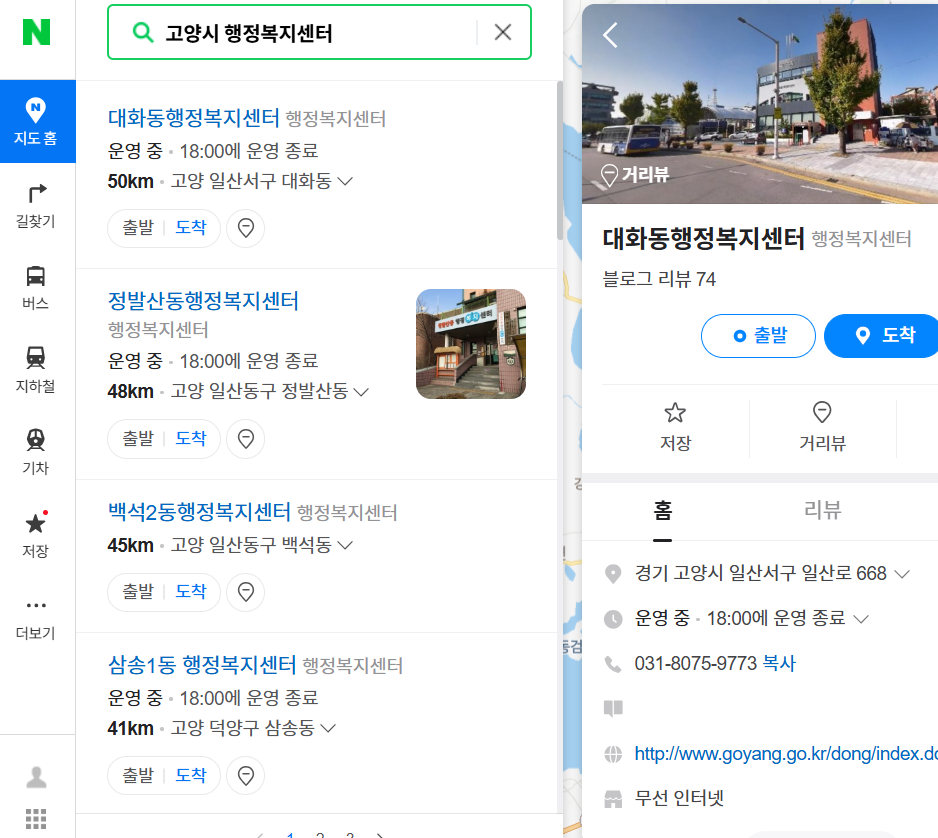This screenshot has height=838, width=938.
Task: Set 정발산동행정복지센터 as 도착
Action: (191, 439)
